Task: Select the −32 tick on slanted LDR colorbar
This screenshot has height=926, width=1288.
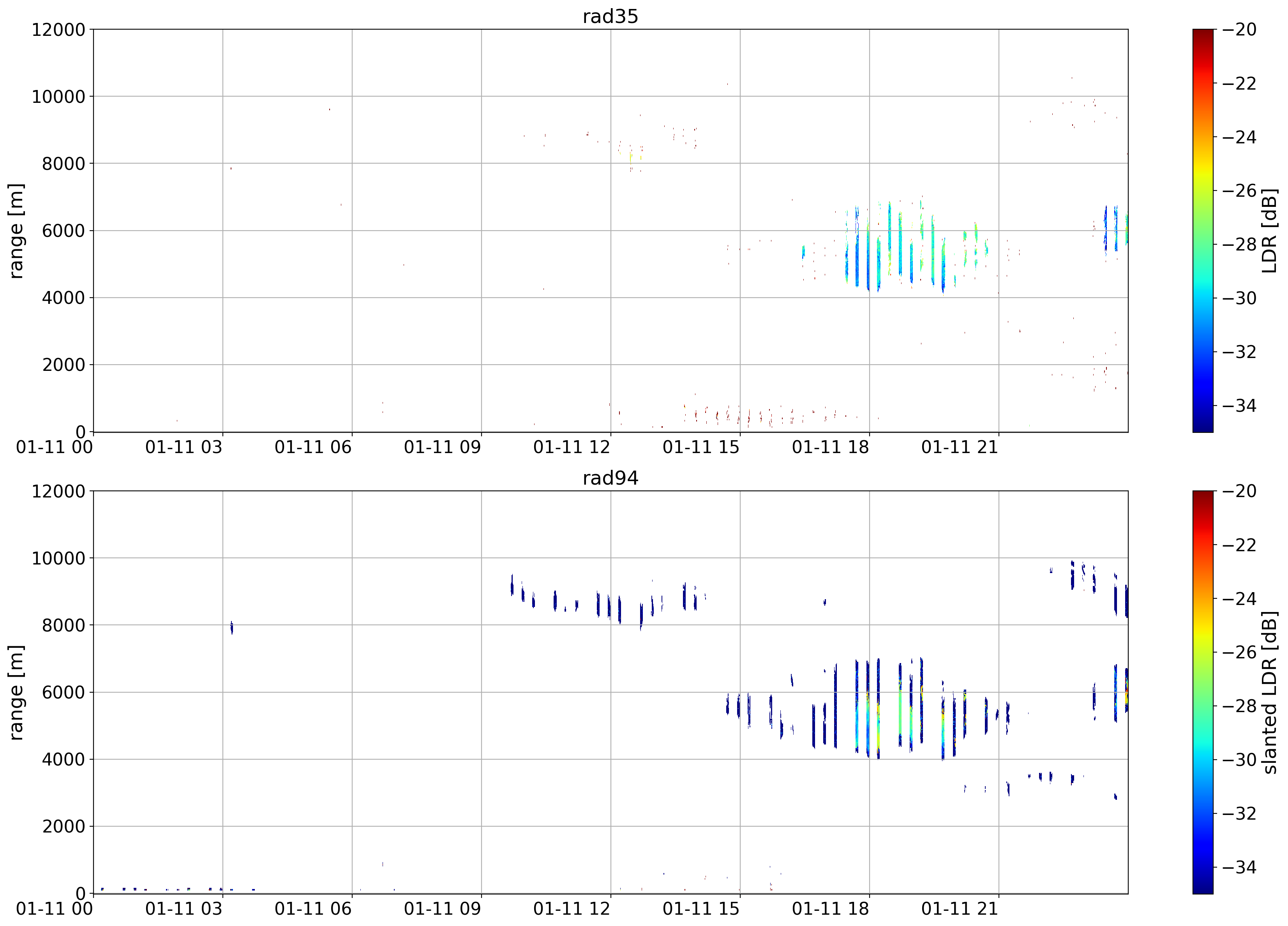Action: tap(1239, 813)
